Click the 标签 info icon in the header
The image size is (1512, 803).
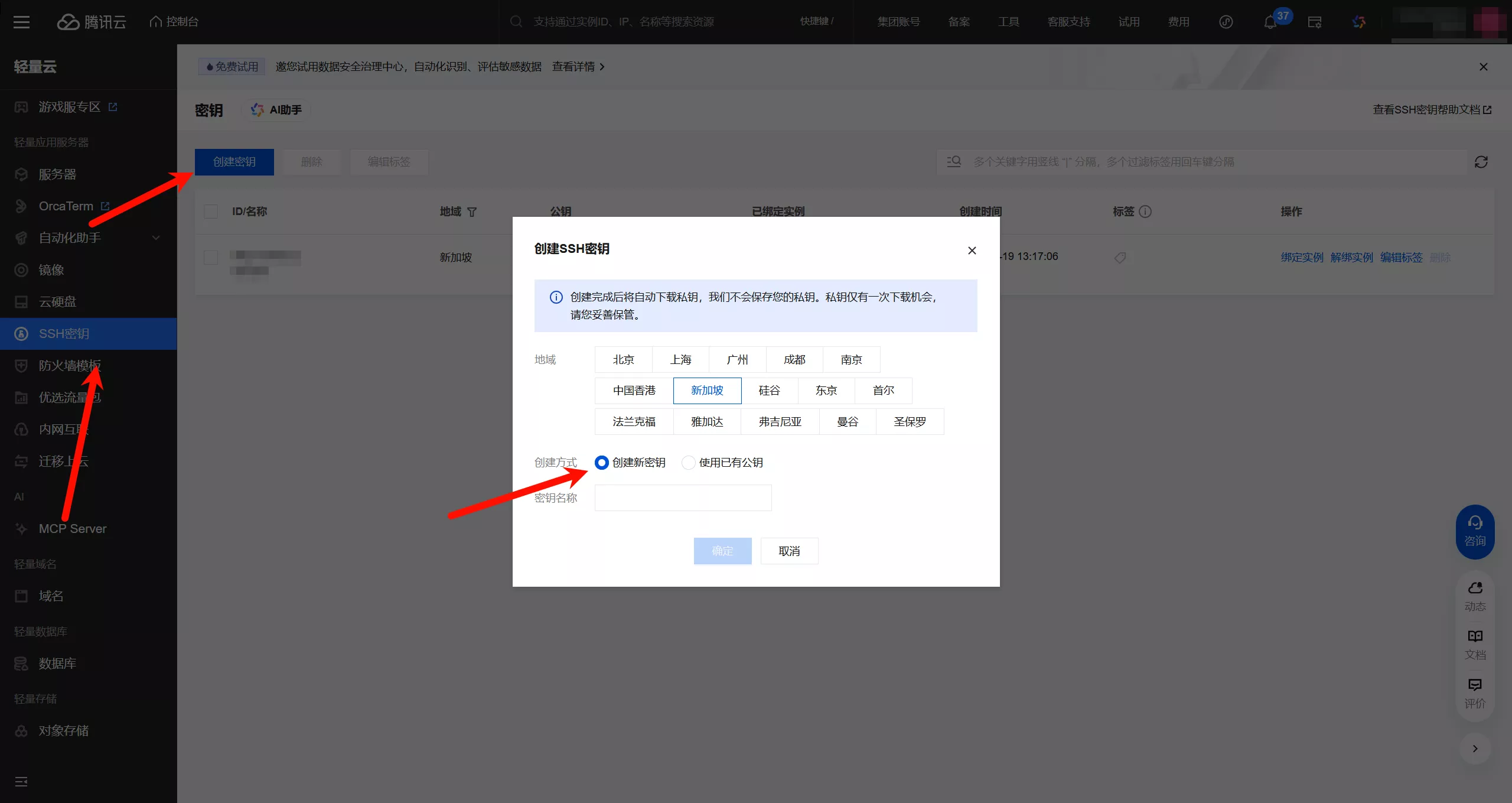click(1145, 212)
